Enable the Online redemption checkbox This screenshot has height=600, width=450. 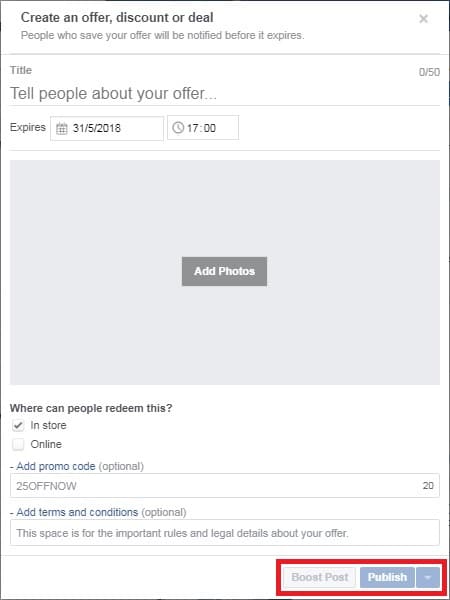click(18, 445)
